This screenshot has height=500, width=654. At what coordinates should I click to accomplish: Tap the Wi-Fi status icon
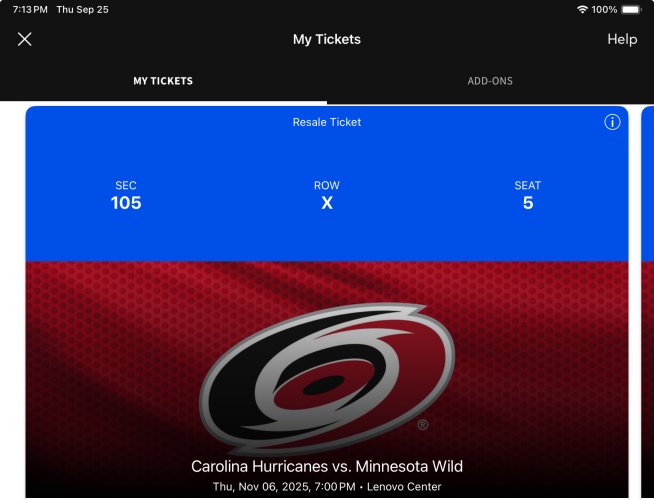(x=582, y=9)
